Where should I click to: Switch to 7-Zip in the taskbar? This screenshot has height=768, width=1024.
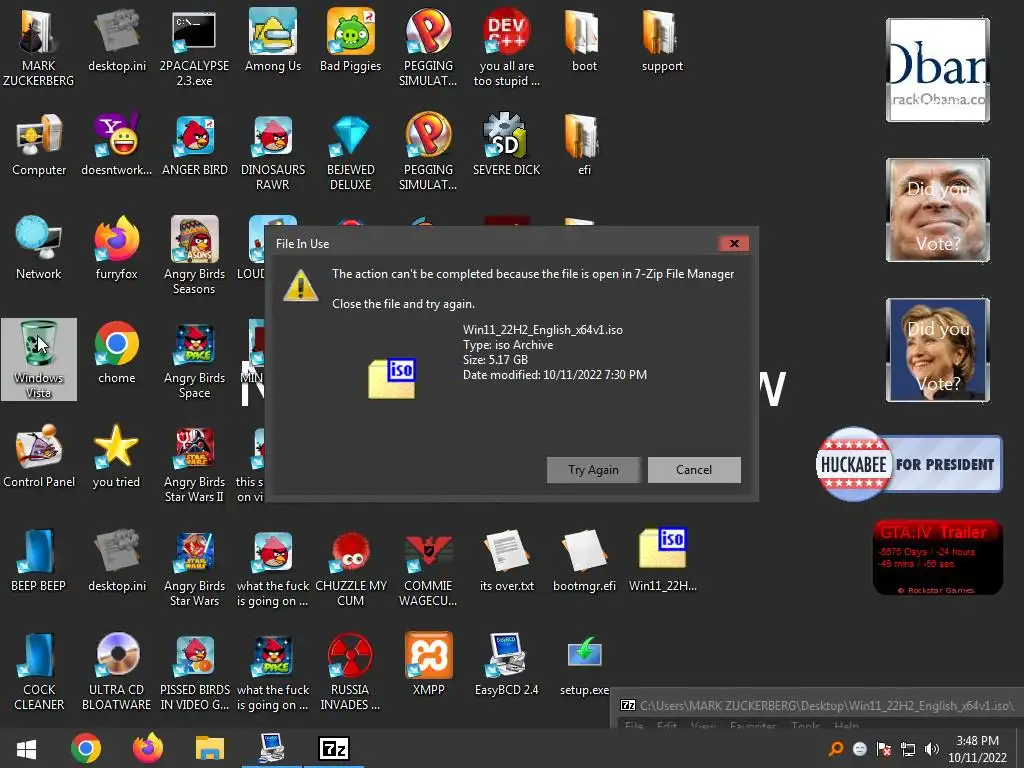[334, 748]
